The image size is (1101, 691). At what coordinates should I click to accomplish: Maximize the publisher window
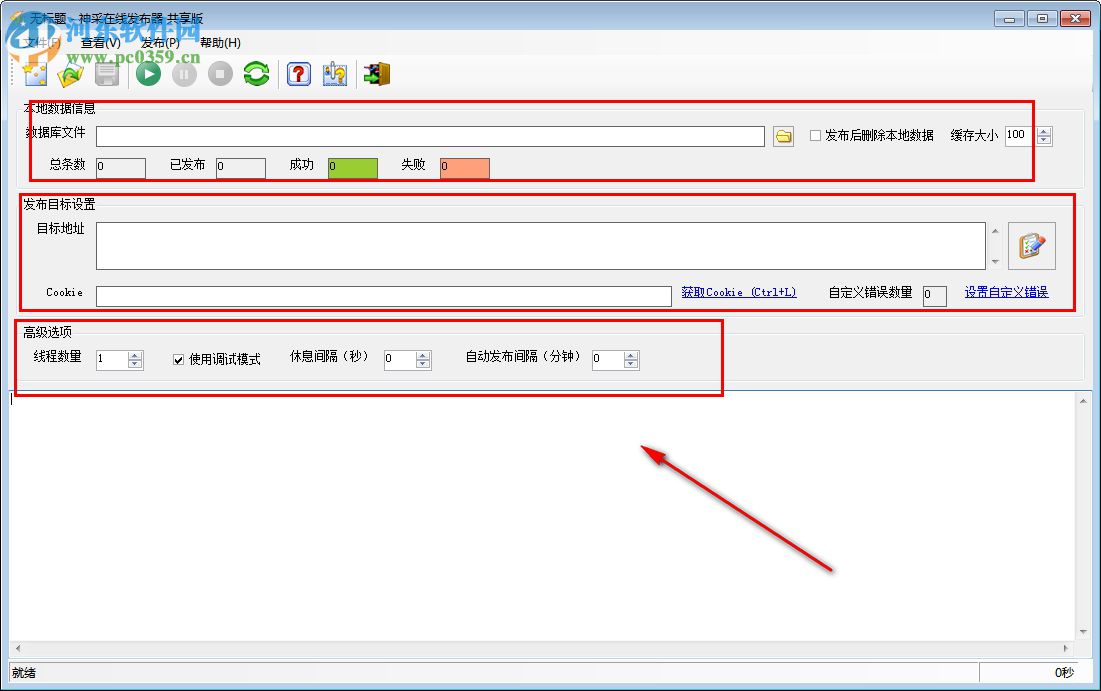pyautogui.click(x=1042, y=19)
